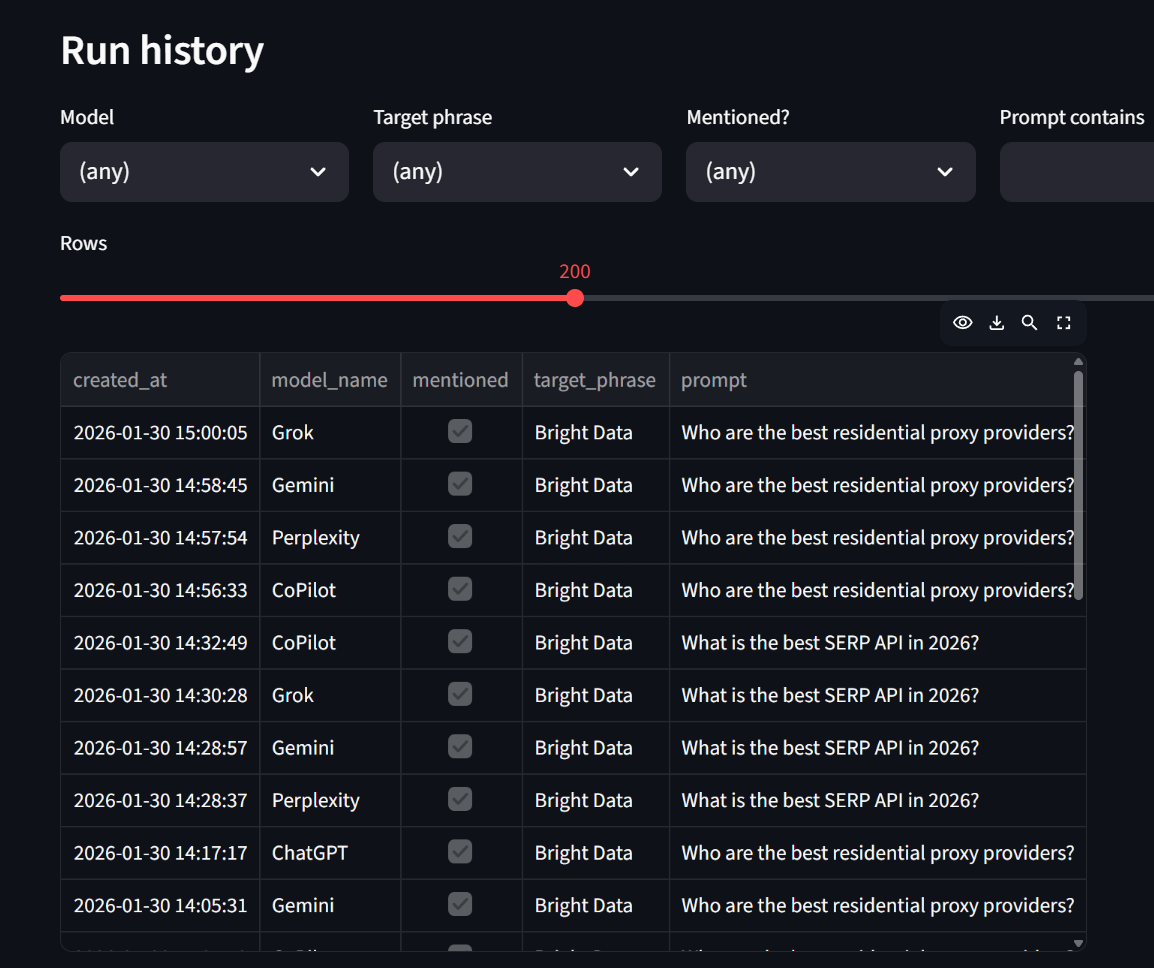Viewport: 1154px width, 968px height.
Task: Select the Gemini cell timestamped 14:58:45
Action: point(303,484)
